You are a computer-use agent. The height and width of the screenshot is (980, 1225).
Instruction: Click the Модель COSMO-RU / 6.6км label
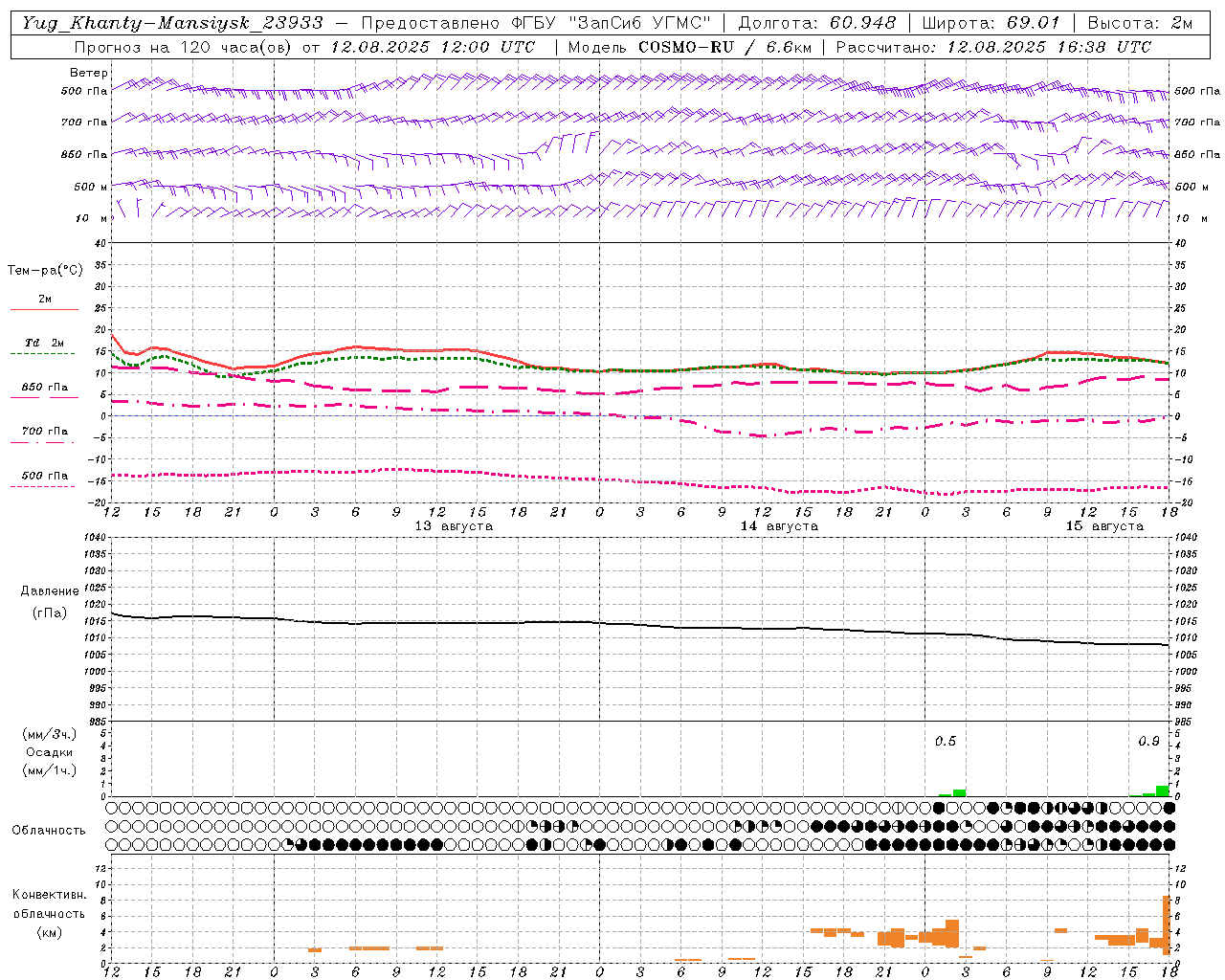point(690,47)
